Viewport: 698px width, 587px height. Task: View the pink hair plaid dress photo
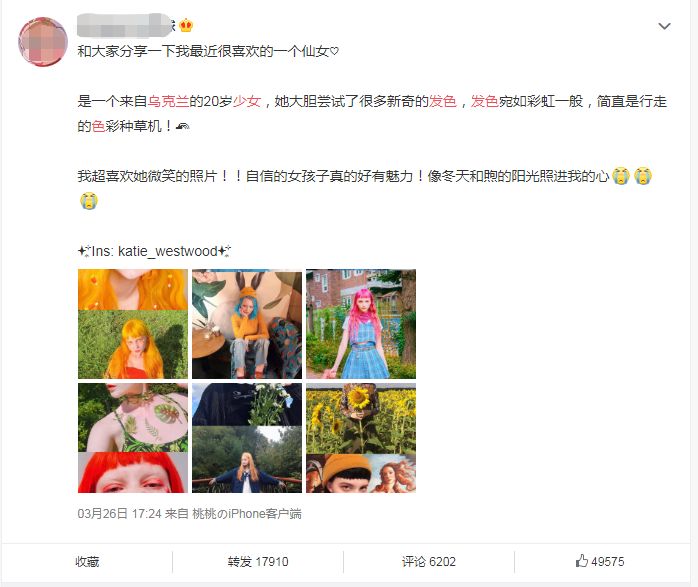(x=361, y=324)
